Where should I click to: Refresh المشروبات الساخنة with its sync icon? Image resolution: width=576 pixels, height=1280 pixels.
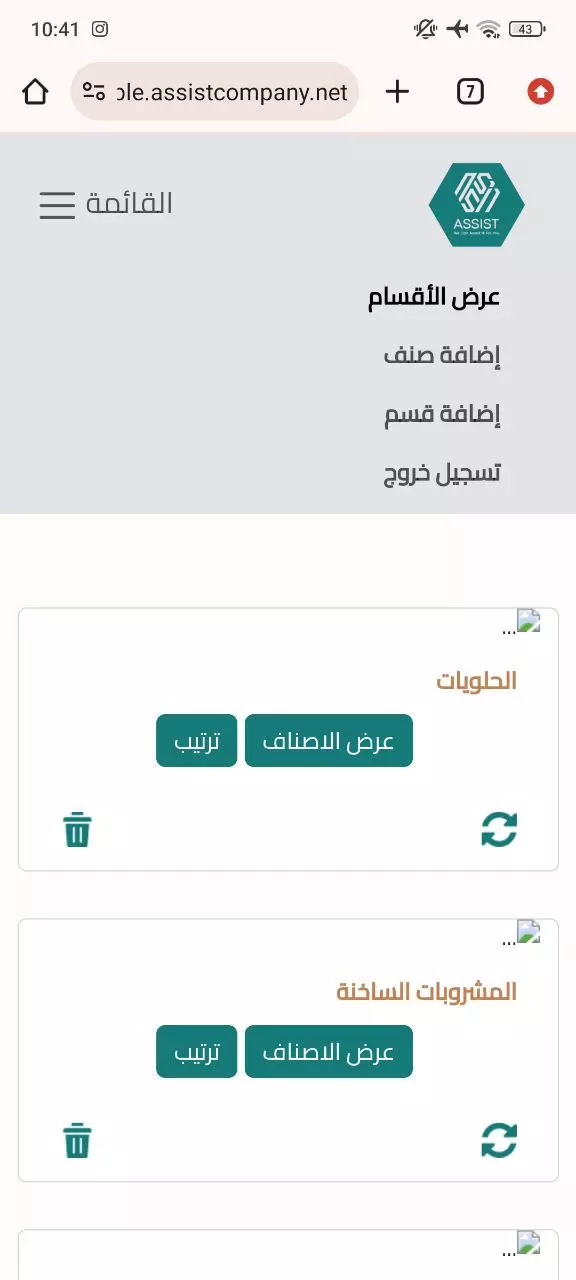(x=498, y=1140)
